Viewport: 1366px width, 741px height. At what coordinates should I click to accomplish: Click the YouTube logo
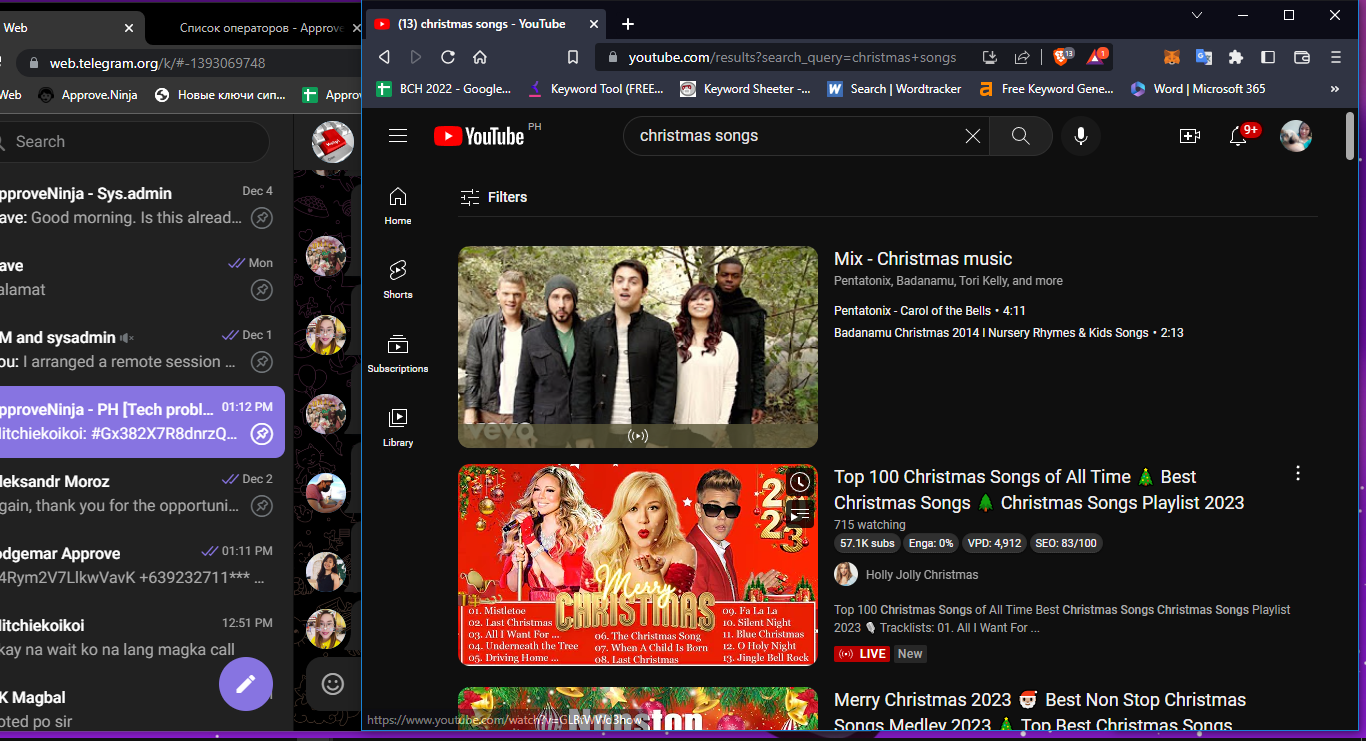pos(480,136)
